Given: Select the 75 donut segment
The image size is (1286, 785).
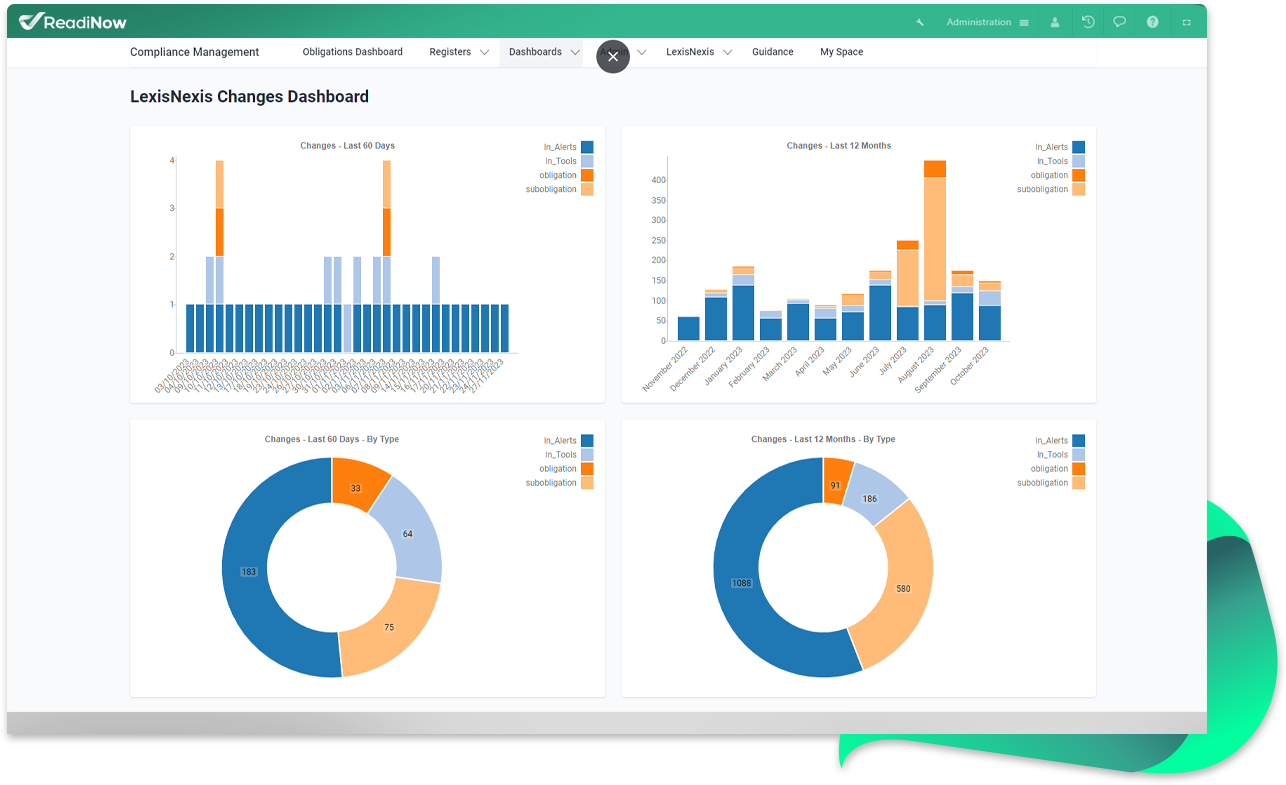Looking at the screenshot, I should click(x=389, y=627).
